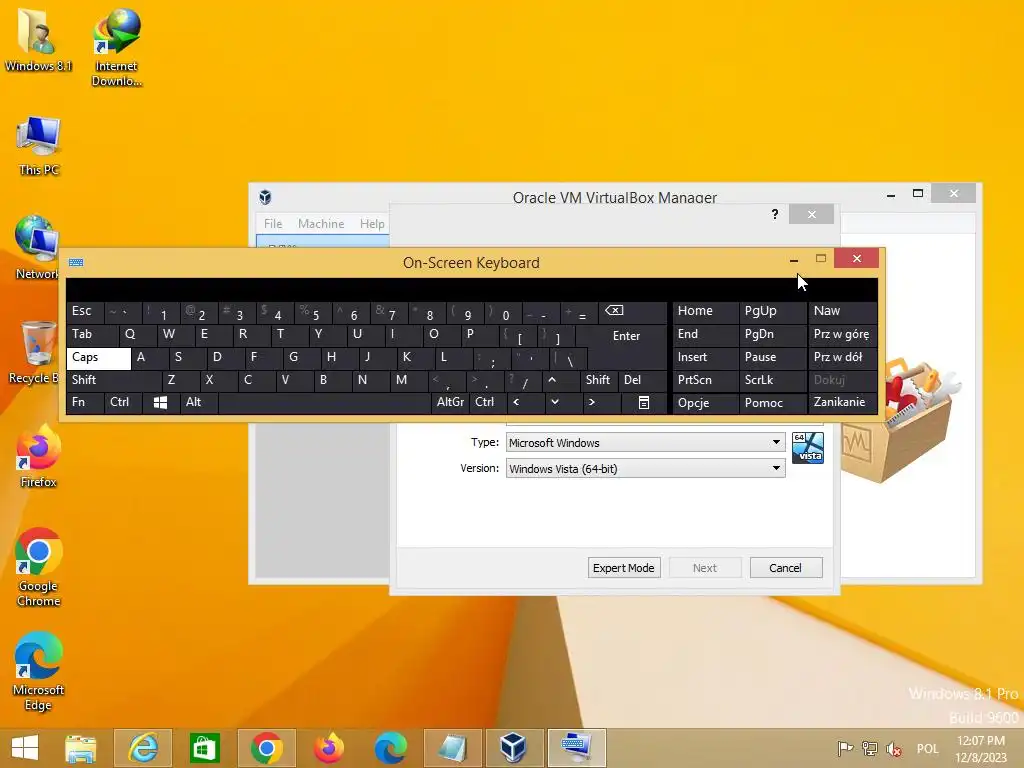Open the notepad-style taskbar icon

[452, 748]
